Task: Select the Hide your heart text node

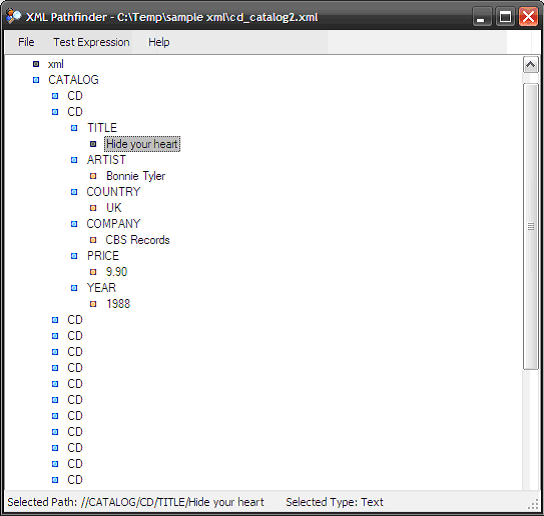Action: [142, 144]
